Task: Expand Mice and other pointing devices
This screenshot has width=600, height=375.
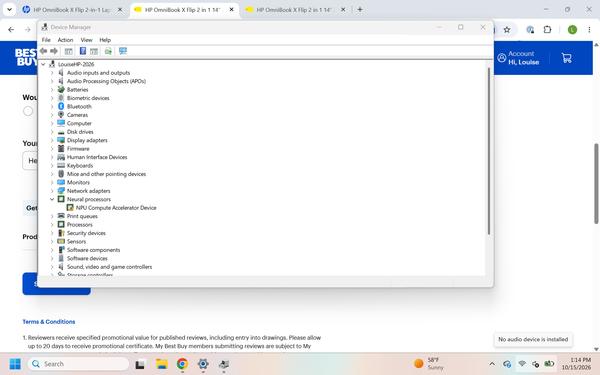Action: click(x=52, y=174)
